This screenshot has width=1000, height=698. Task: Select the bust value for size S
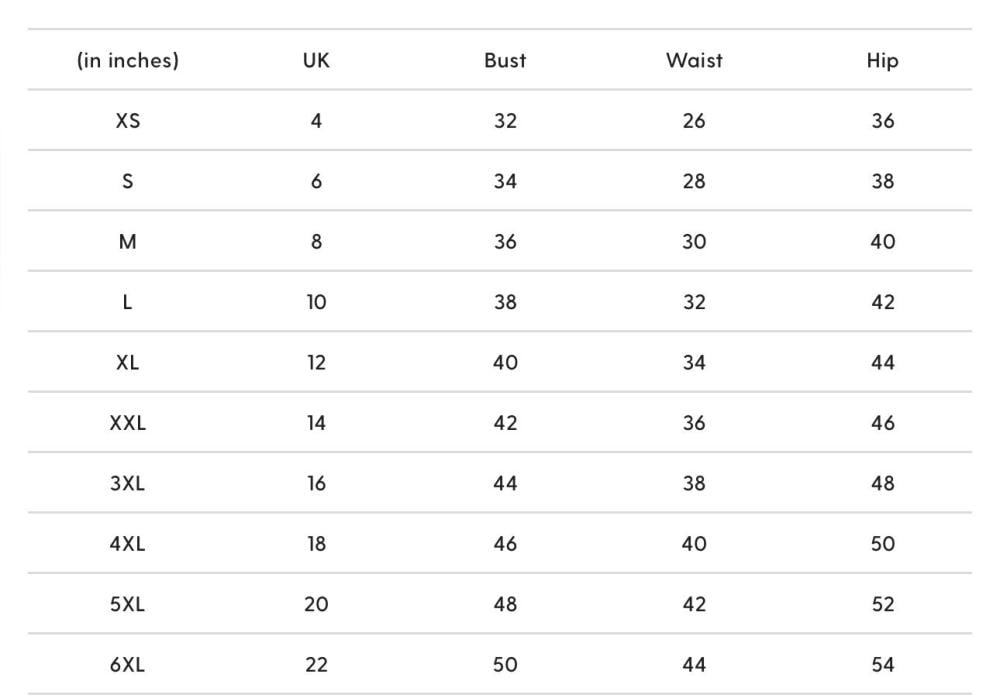(x=505, y=181)
